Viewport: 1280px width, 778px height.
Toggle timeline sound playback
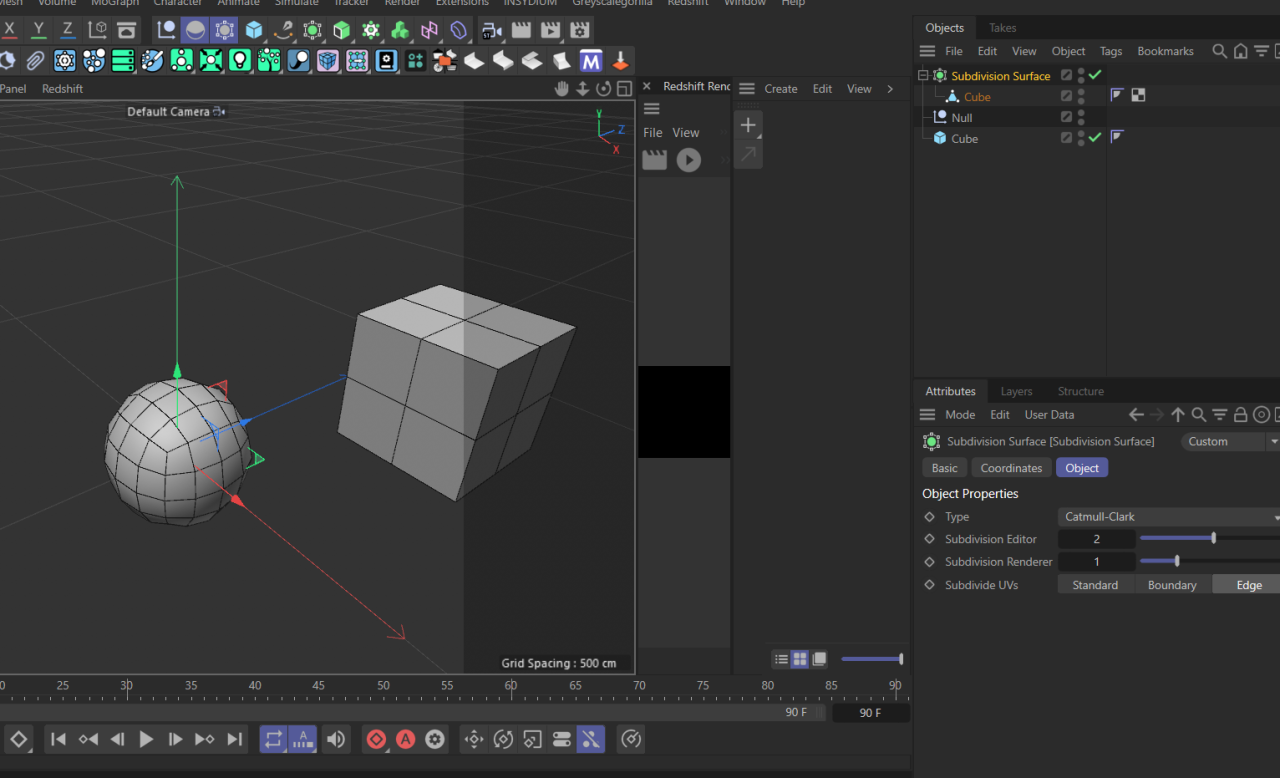coord(335,739)
